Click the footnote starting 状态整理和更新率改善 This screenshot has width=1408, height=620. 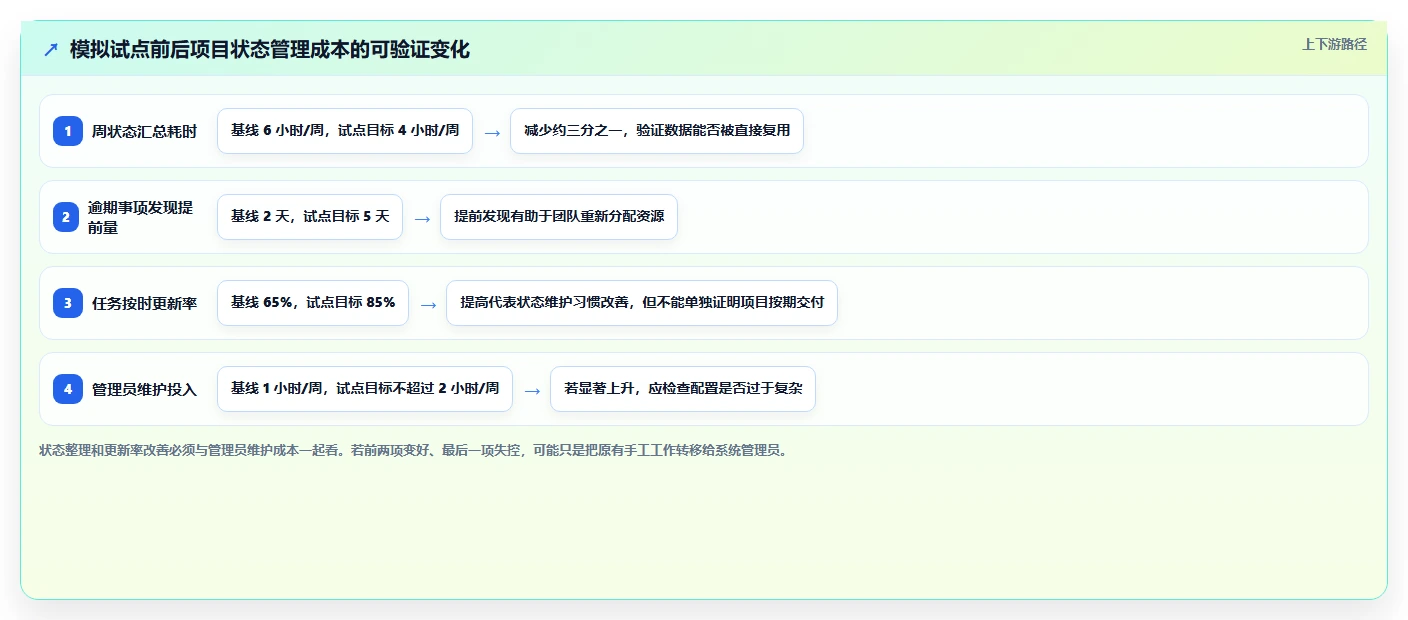[414, 450]
